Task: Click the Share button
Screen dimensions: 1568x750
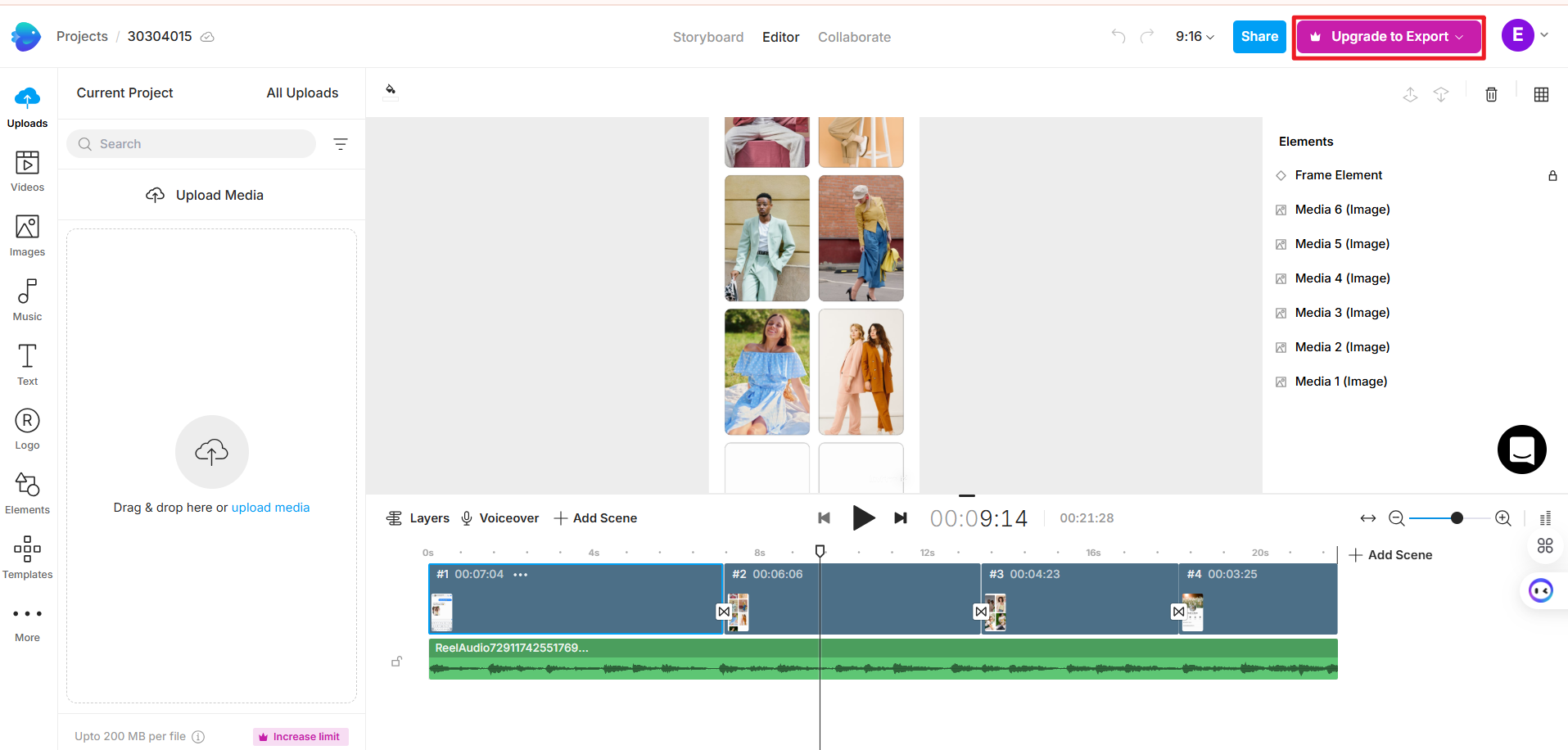Action: pos(1258,36)
